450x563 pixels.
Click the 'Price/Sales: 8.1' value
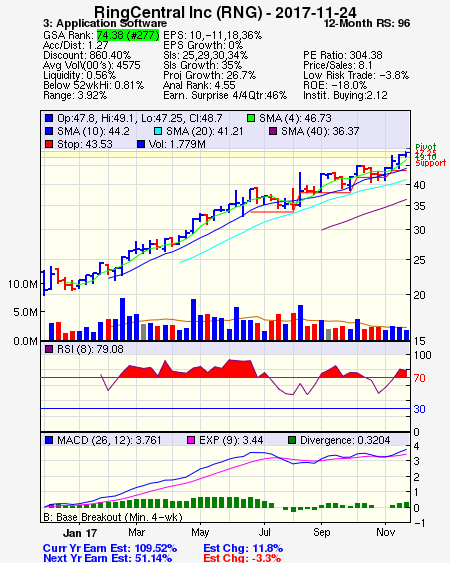click(x=338, y=65)
